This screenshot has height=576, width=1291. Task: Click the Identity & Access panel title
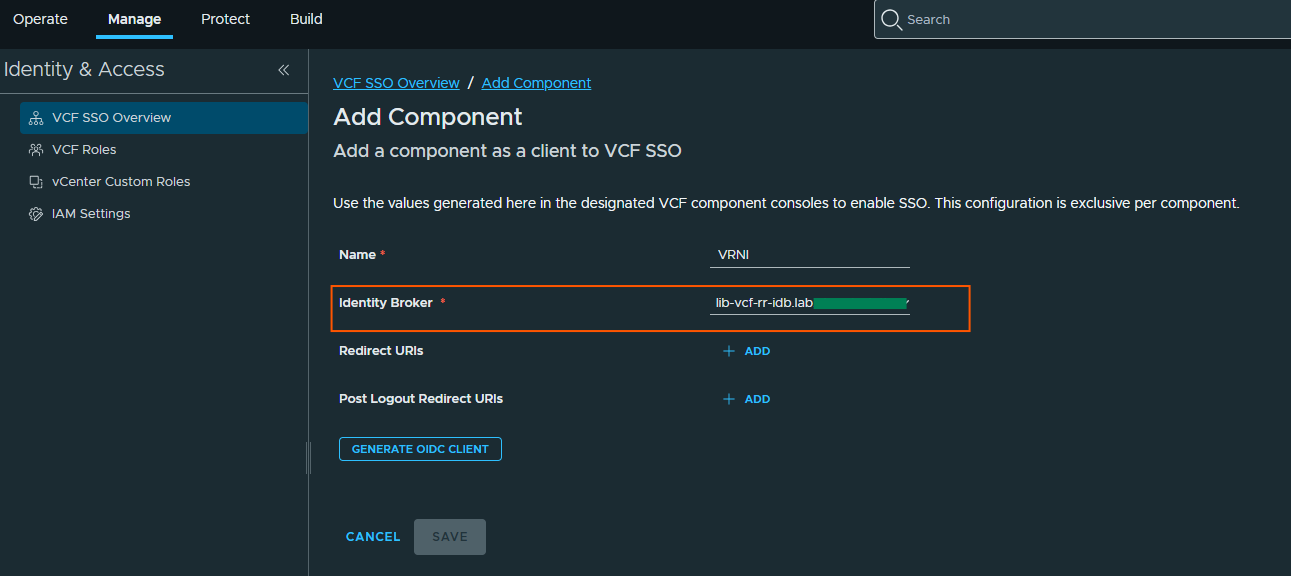coord(84,70)
